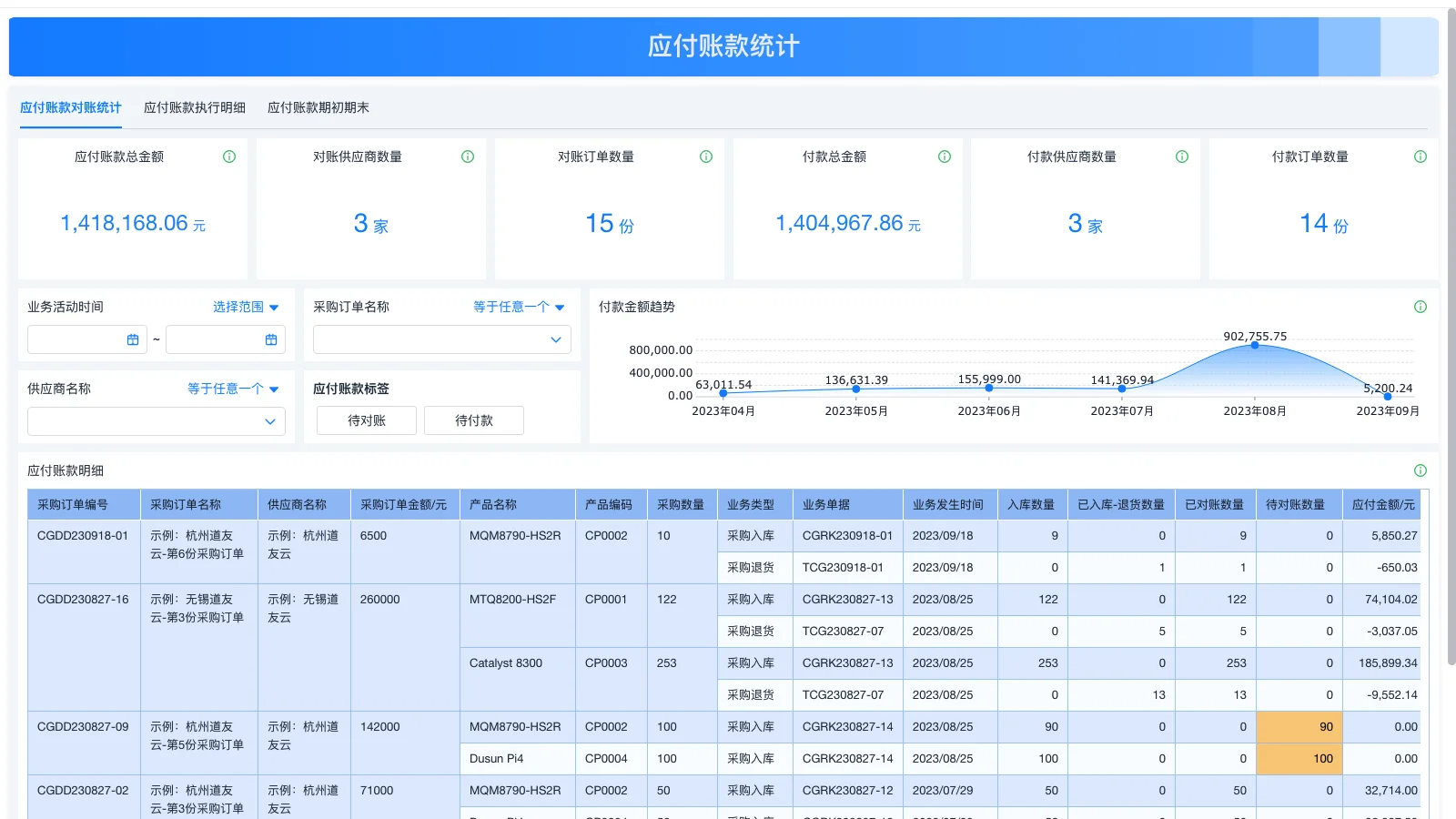Expand 供应商名称 select box
This screenshot has height=819, width=1456.
pyautogui.click(x=157, y=421)
